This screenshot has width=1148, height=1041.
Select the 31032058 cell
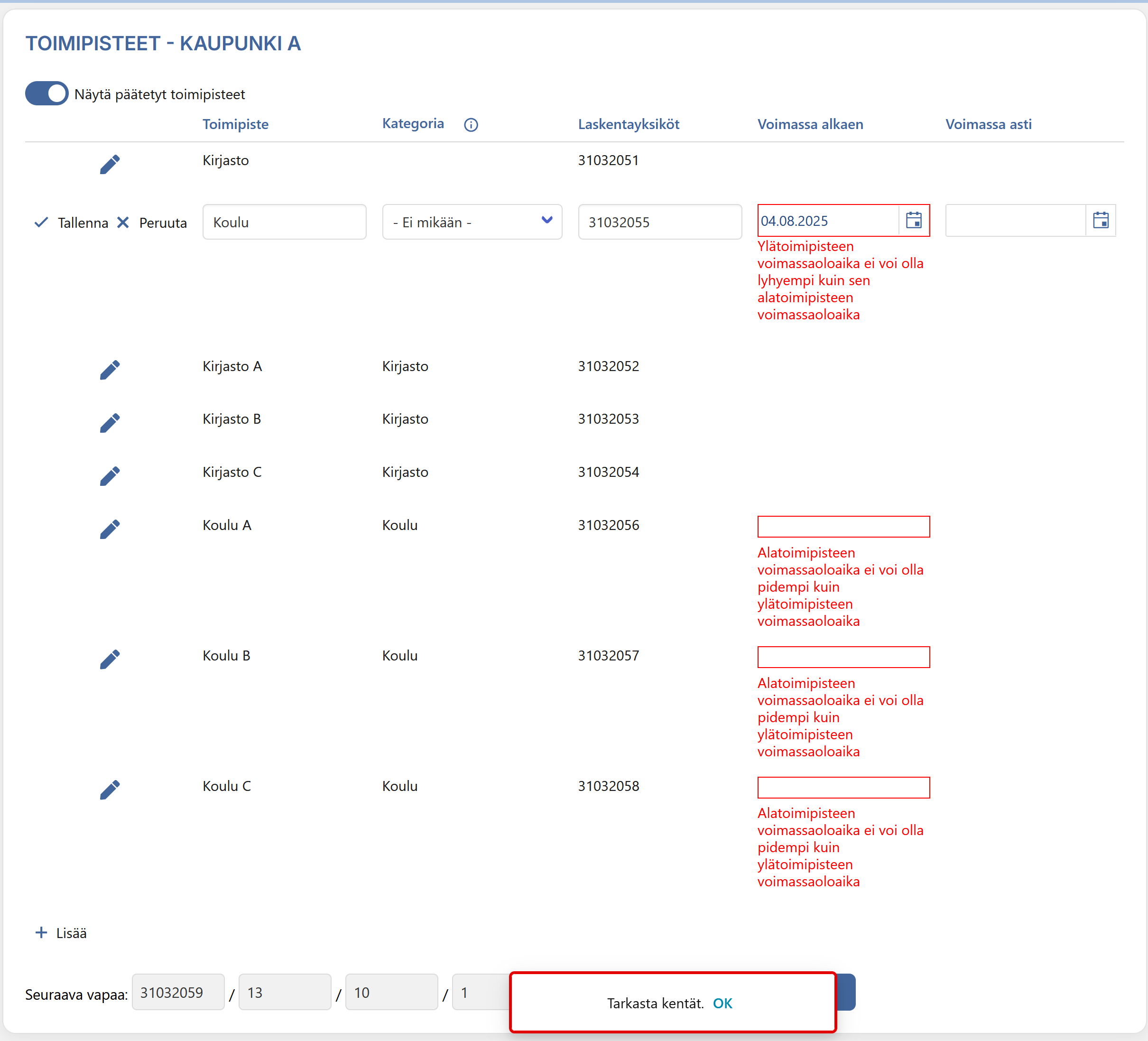point(609,786)
